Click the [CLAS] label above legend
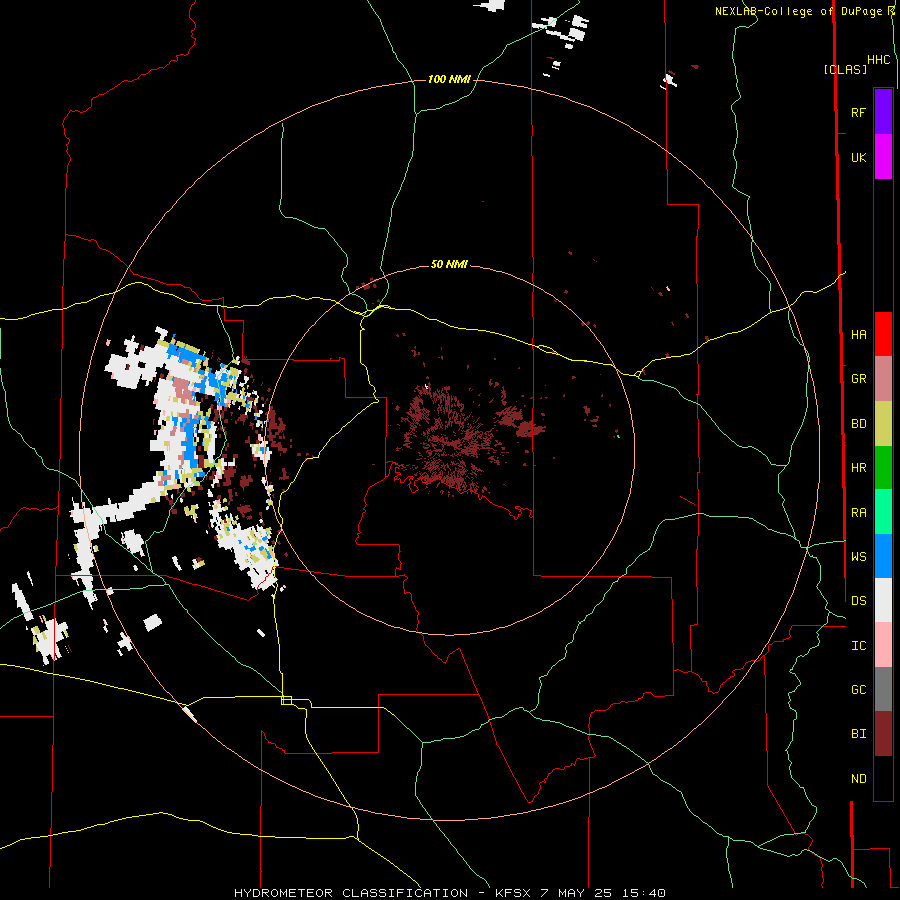Viewport: 900px width, 900px height. click(845, 70)
